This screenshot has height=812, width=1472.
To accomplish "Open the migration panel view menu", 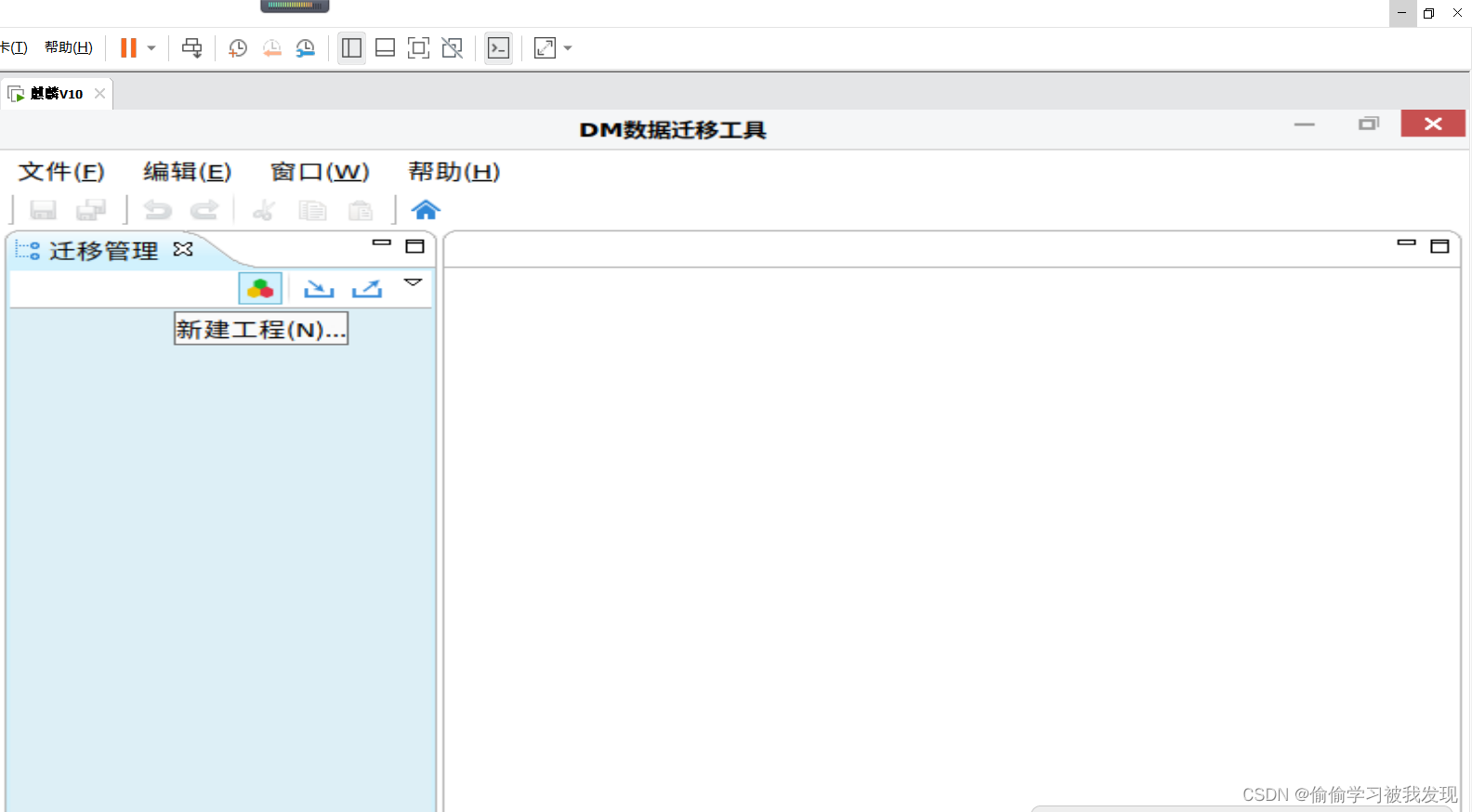I will (414, 282).
